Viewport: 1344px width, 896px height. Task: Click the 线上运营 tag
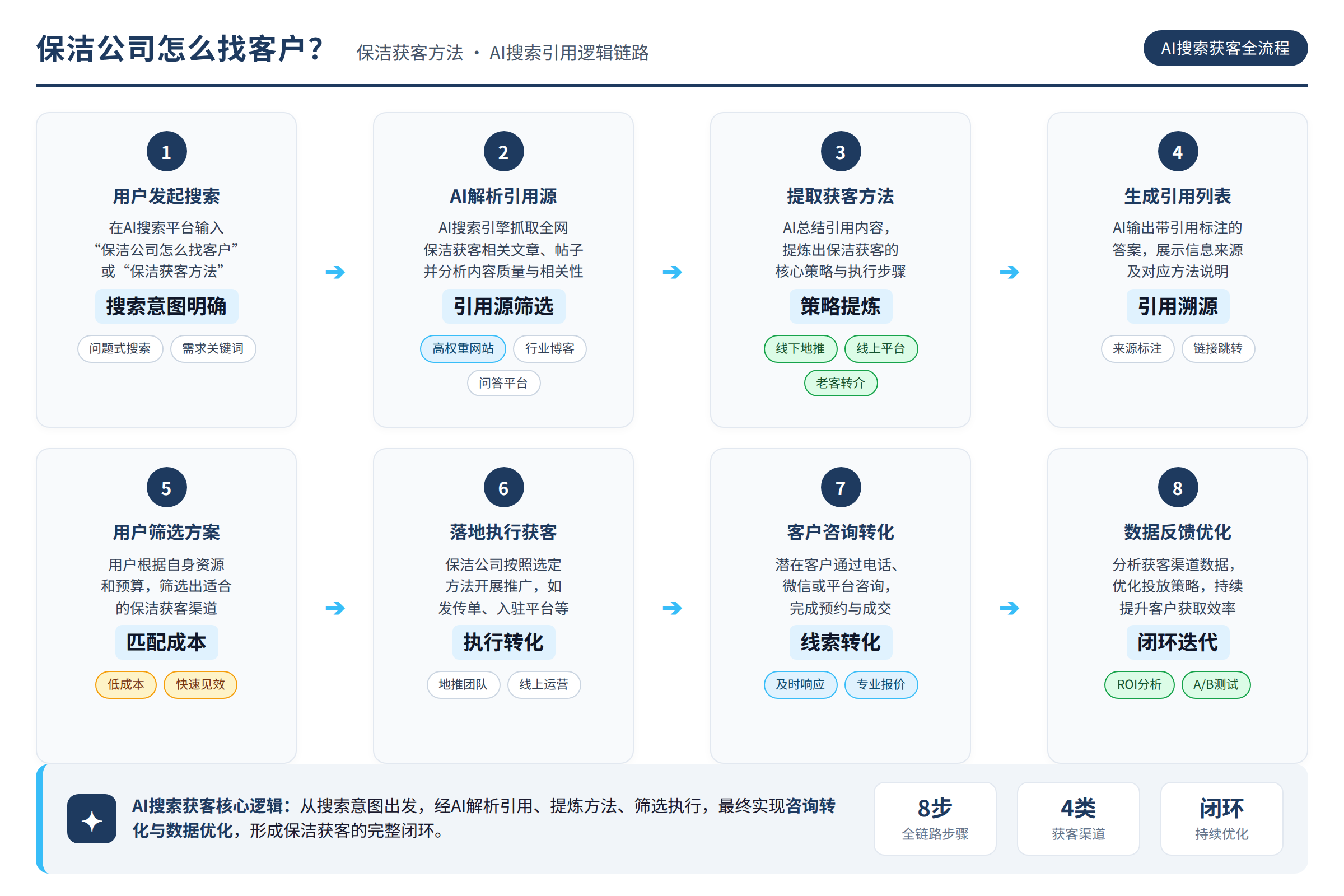[544, 684]
